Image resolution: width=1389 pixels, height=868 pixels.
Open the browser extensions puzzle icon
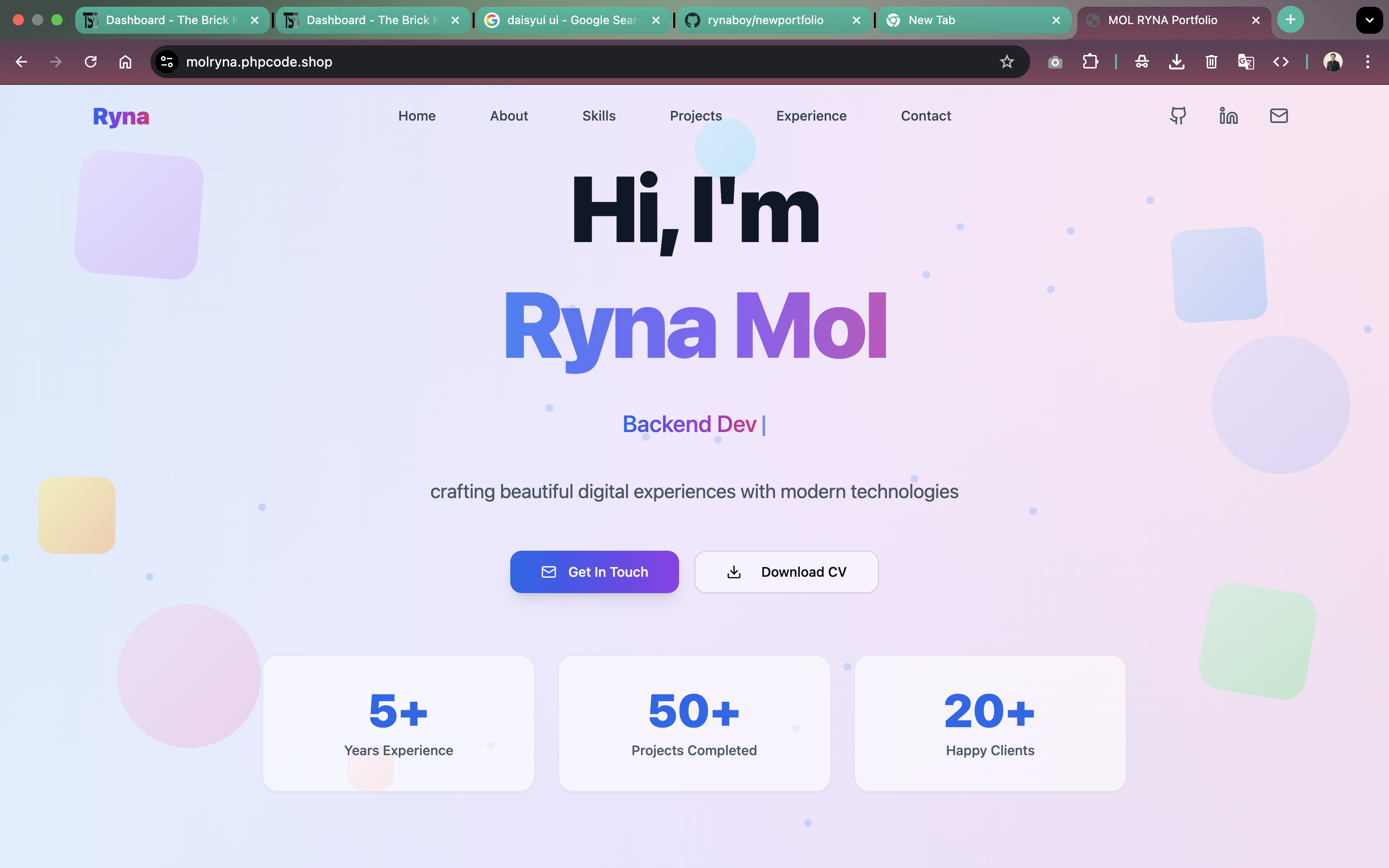(x=1090, y=62)
